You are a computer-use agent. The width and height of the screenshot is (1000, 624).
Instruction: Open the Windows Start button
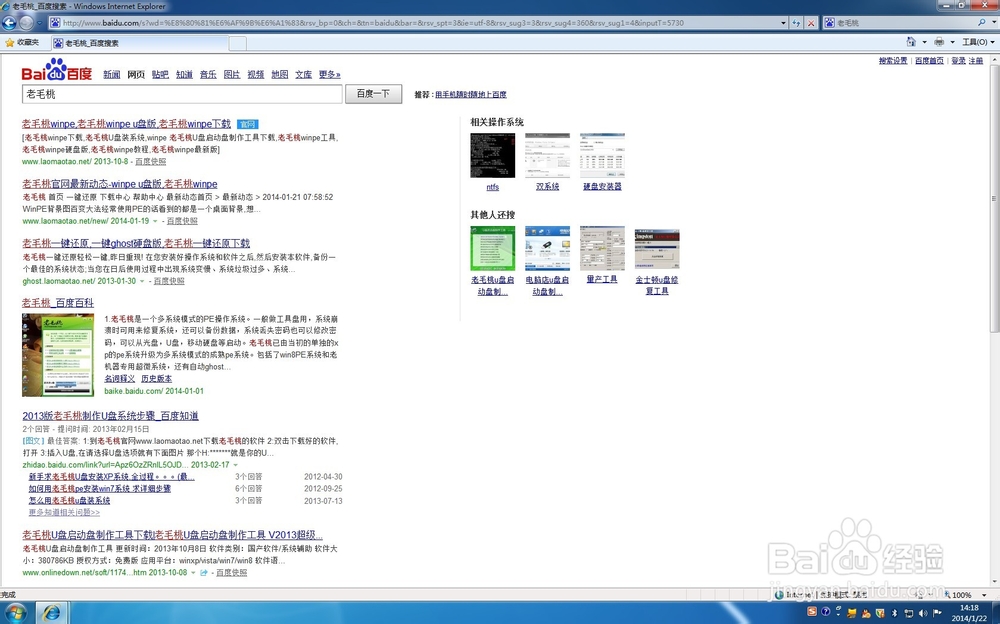pos(15,613)
